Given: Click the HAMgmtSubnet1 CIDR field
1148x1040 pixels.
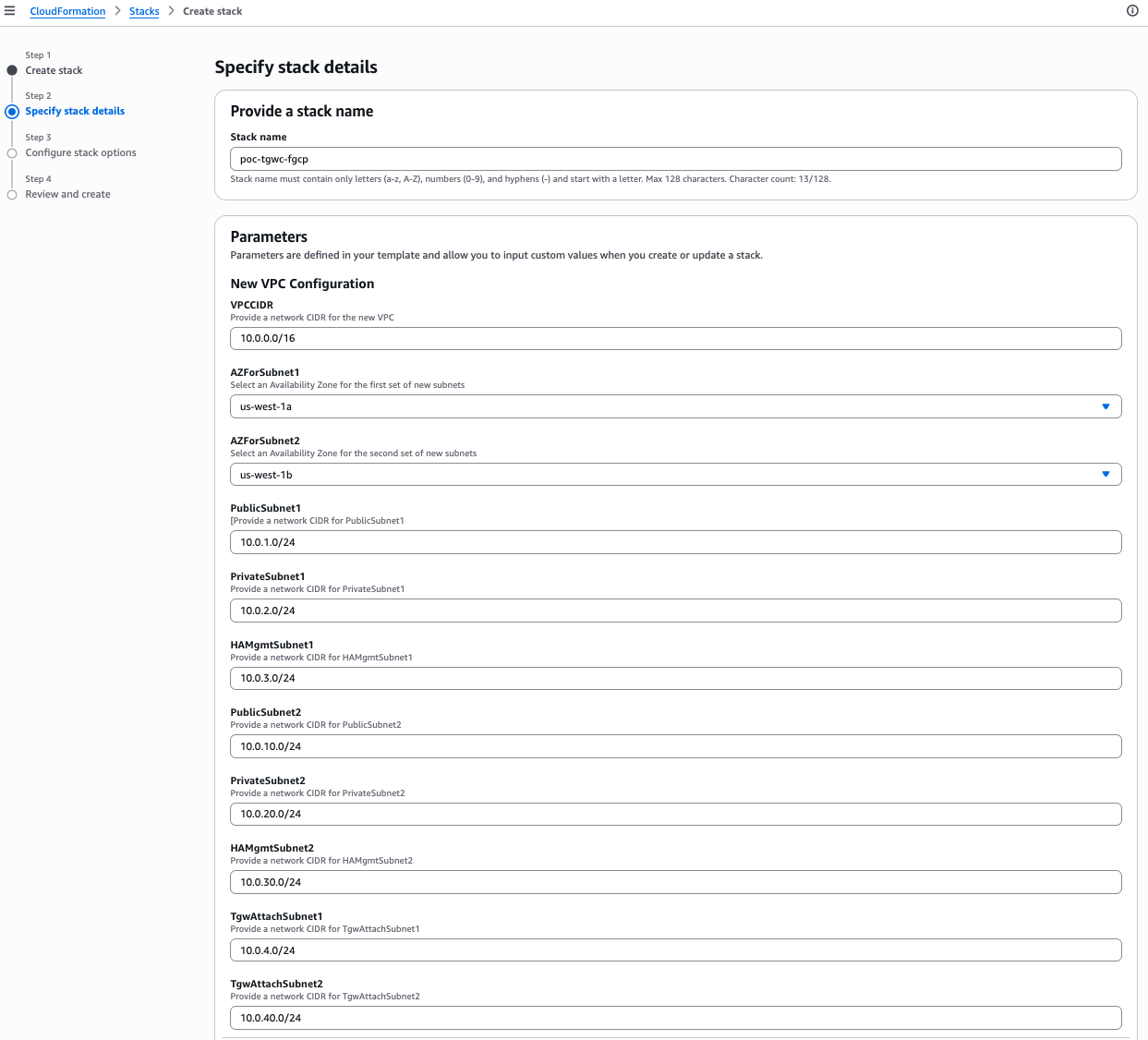Looking at the screenshot, I should point(675,679).
